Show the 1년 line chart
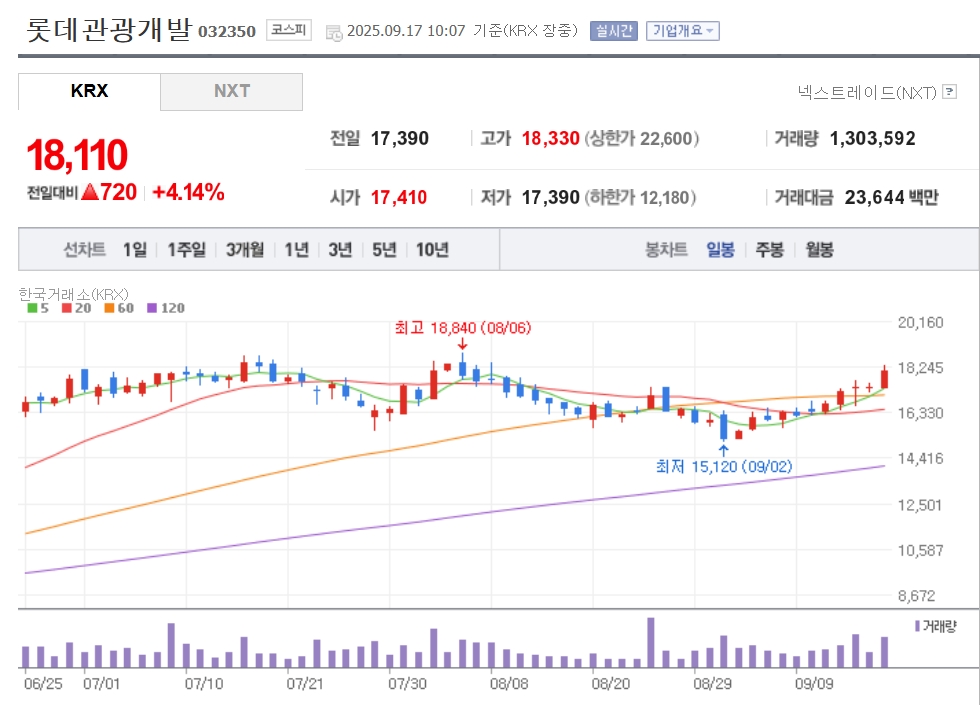980x705 pixels. [x=297, y=250]
